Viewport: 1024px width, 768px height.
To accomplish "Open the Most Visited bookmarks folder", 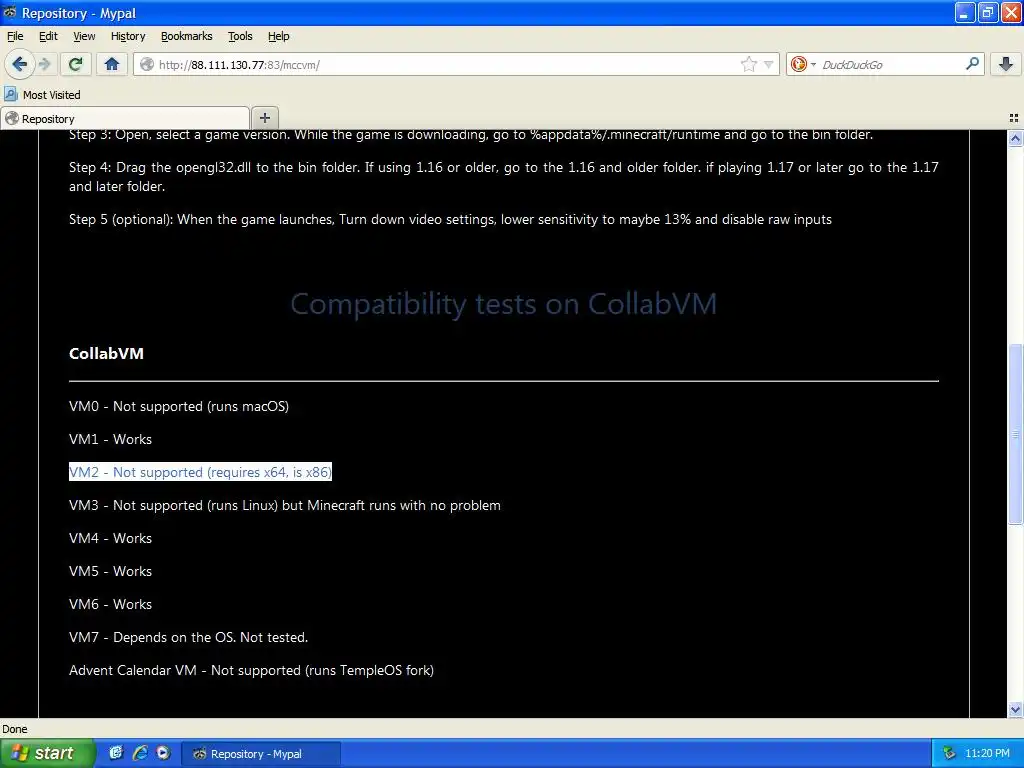I will [42, 95].
